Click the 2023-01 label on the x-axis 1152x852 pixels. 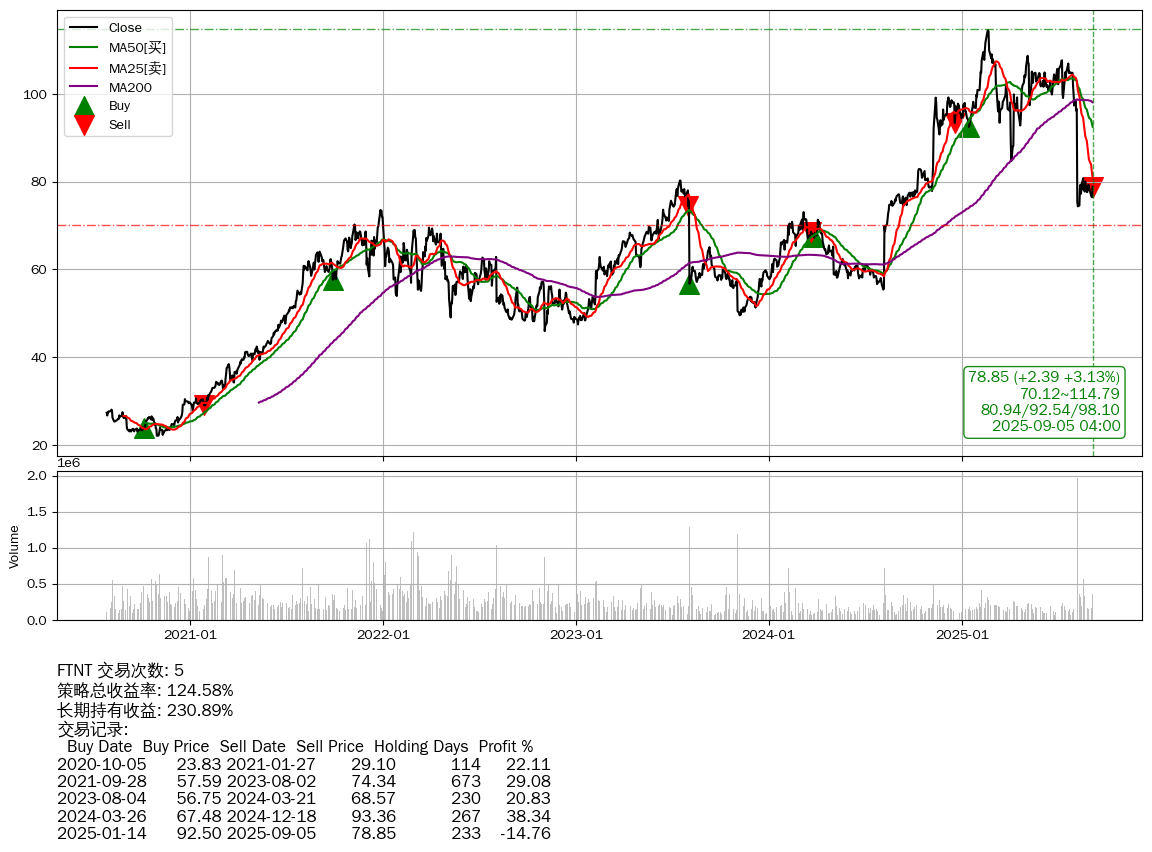pyautogui.click(x=576, y=634)
